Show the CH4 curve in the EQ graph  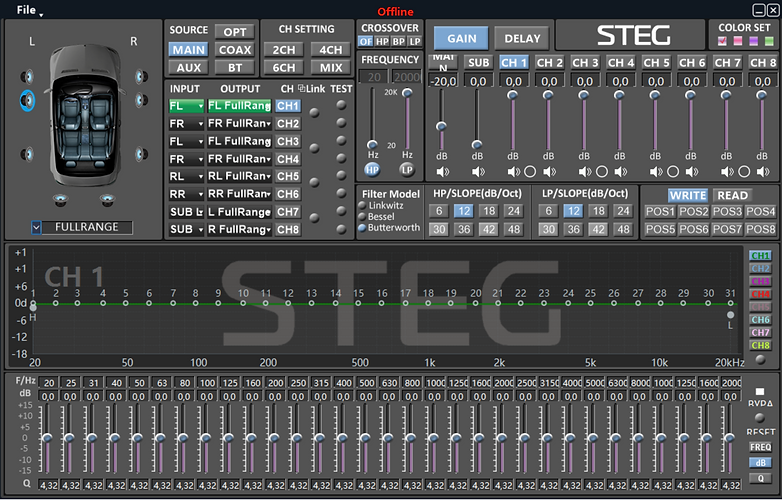(x=761, y=294)
